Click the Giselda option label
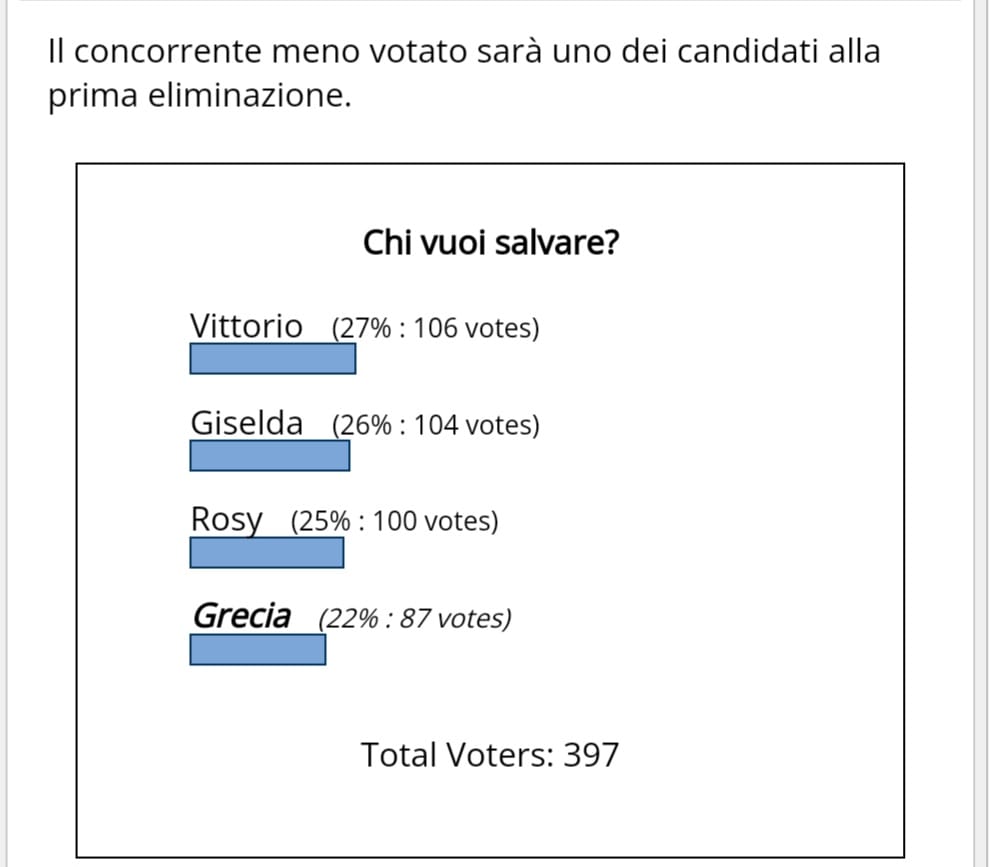Image resolution: width=989 pixels, height=867 pixels. [x=247, y=422]
